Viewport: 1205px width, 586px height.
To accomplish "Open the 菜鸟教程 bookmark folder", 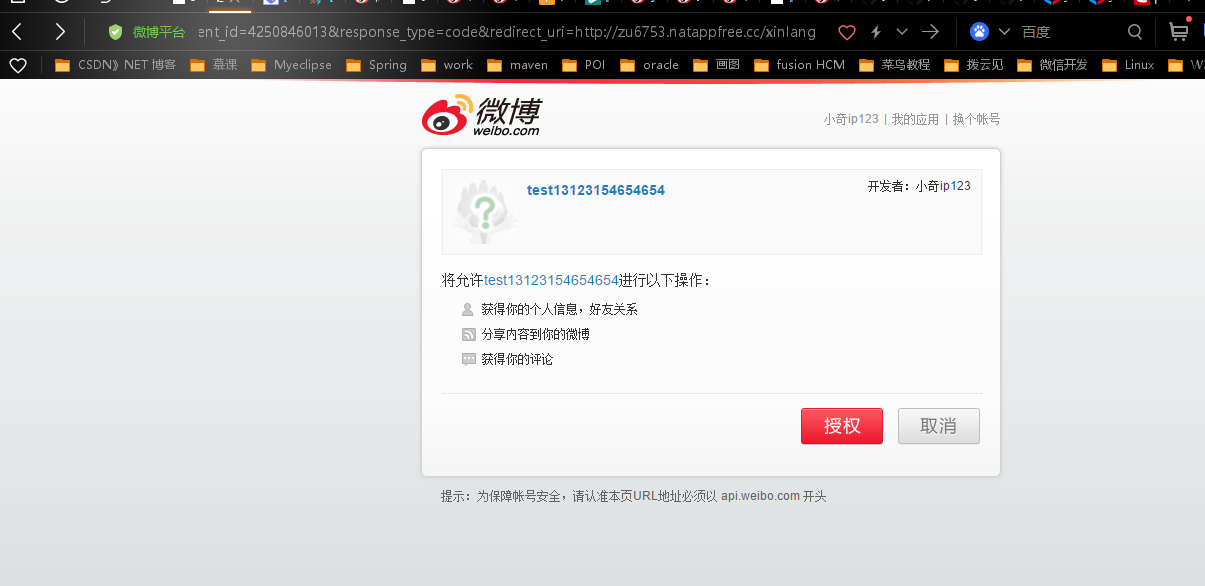I will 894,65.
